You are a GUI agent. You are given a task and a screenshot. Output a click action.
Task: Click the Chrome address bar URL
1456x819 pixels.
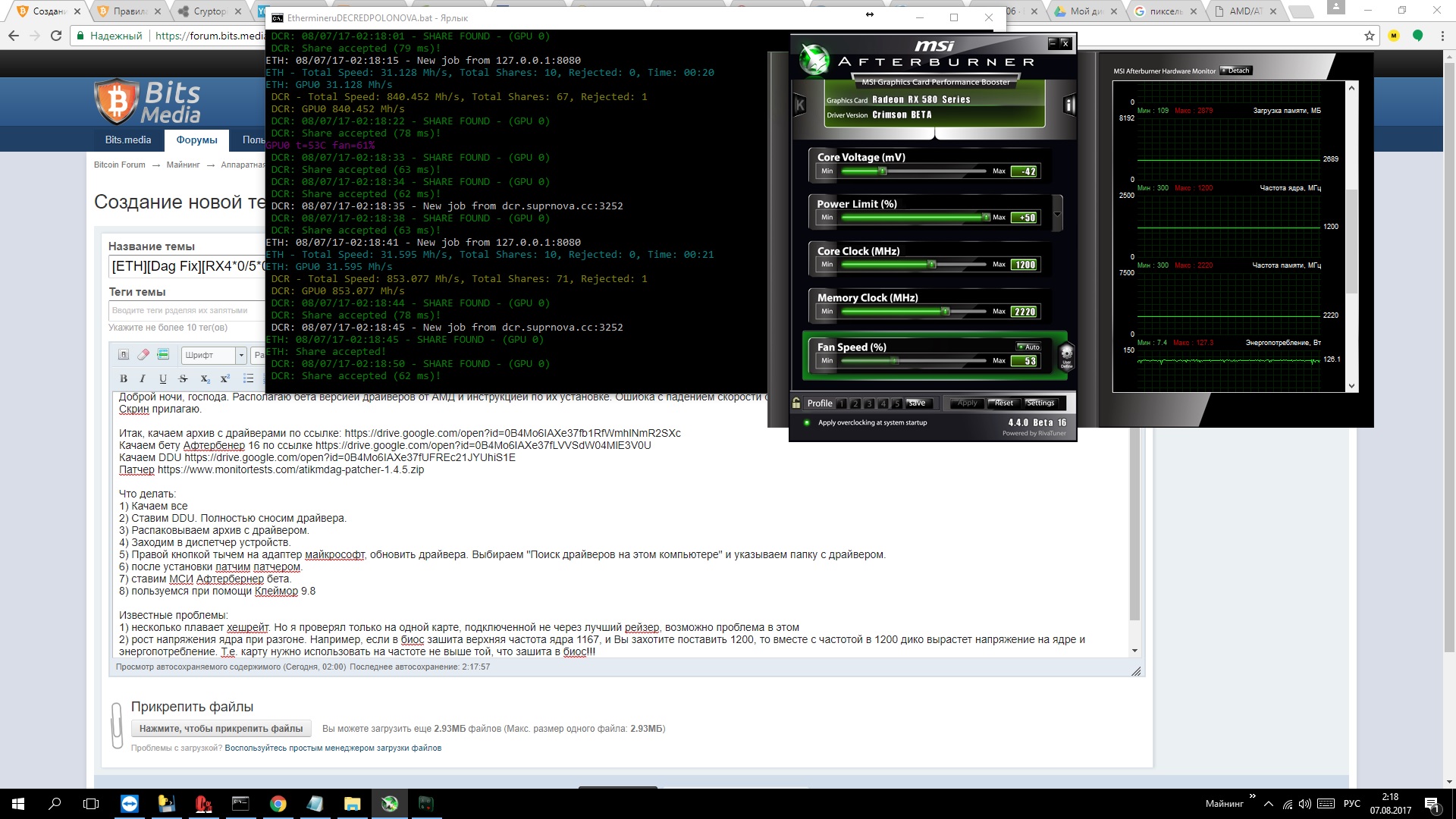(209, 36)
